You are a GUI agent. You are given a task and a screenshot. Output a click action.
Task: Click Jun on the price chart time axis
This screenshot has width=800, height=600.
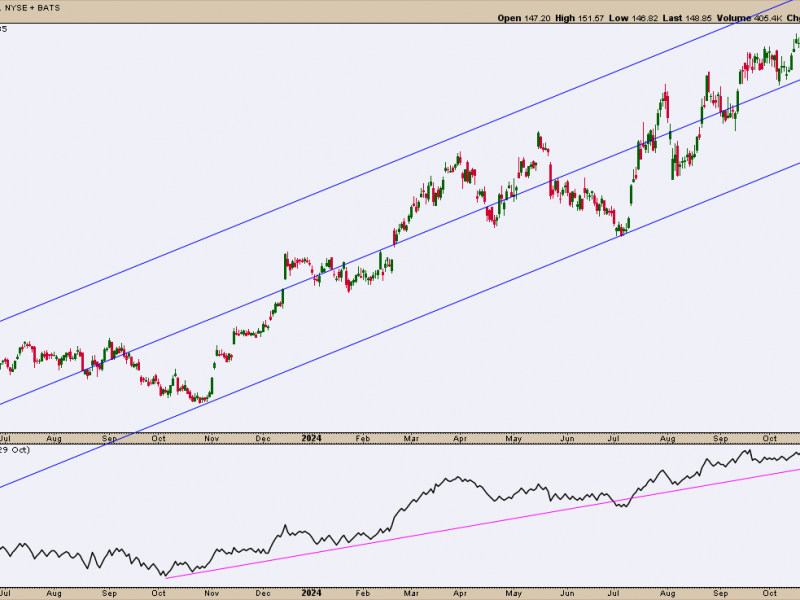click(x=567, y=438)
